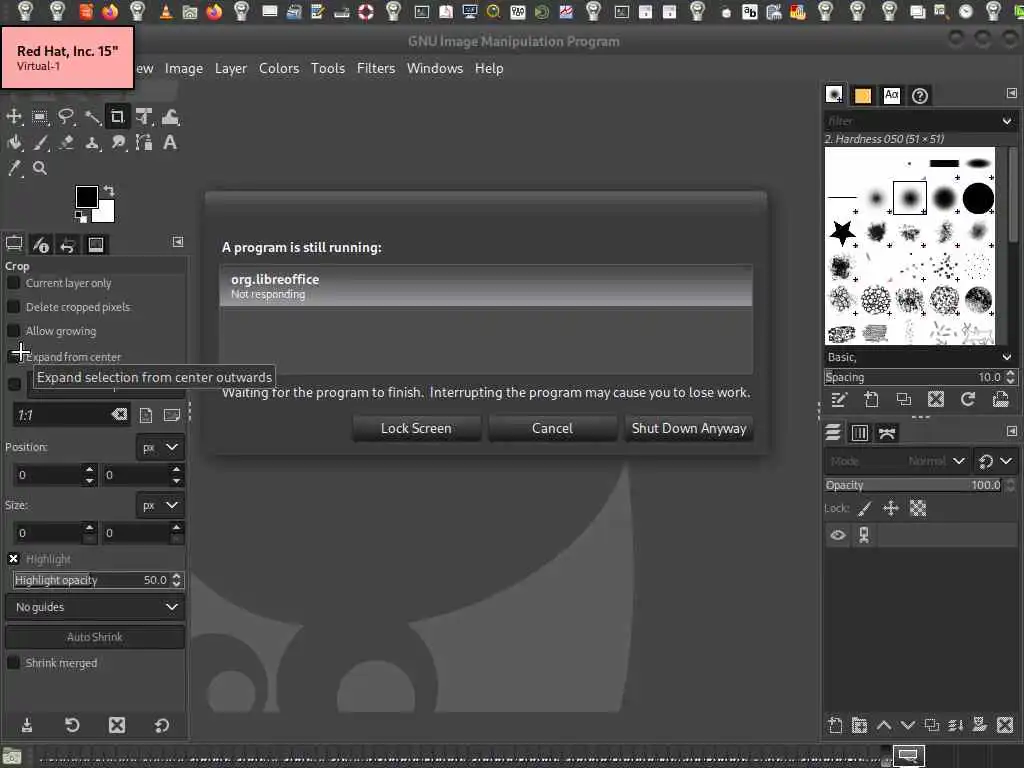Open the Tools menu

(327, 68)
